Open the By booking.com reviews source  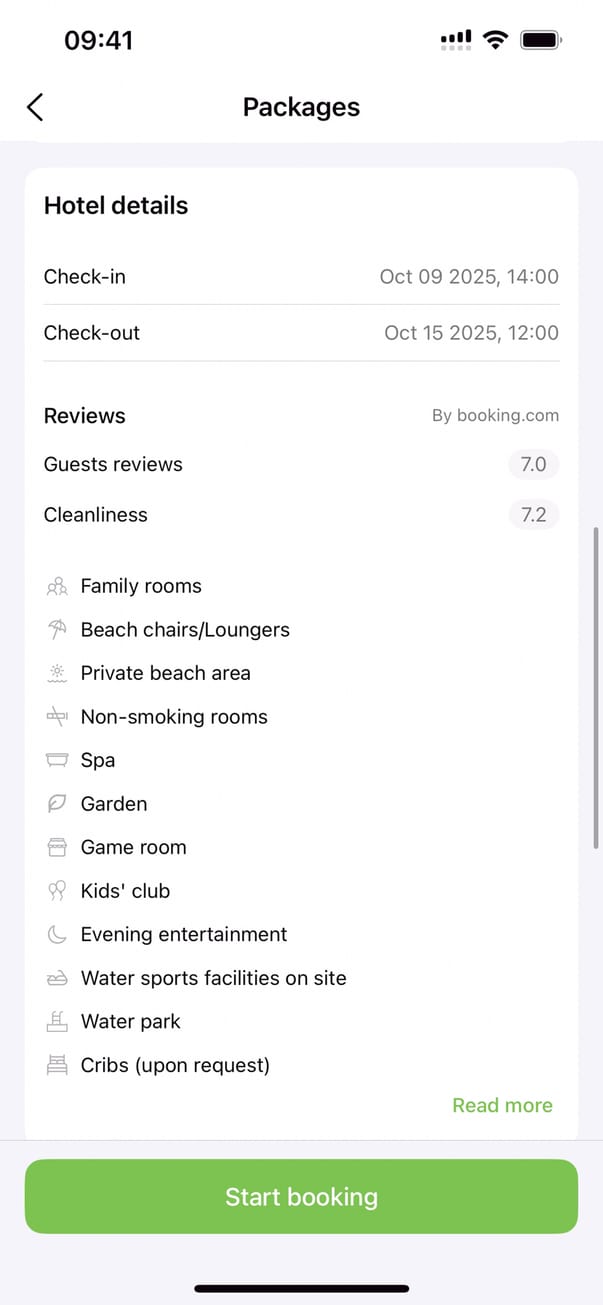(495, 416)
